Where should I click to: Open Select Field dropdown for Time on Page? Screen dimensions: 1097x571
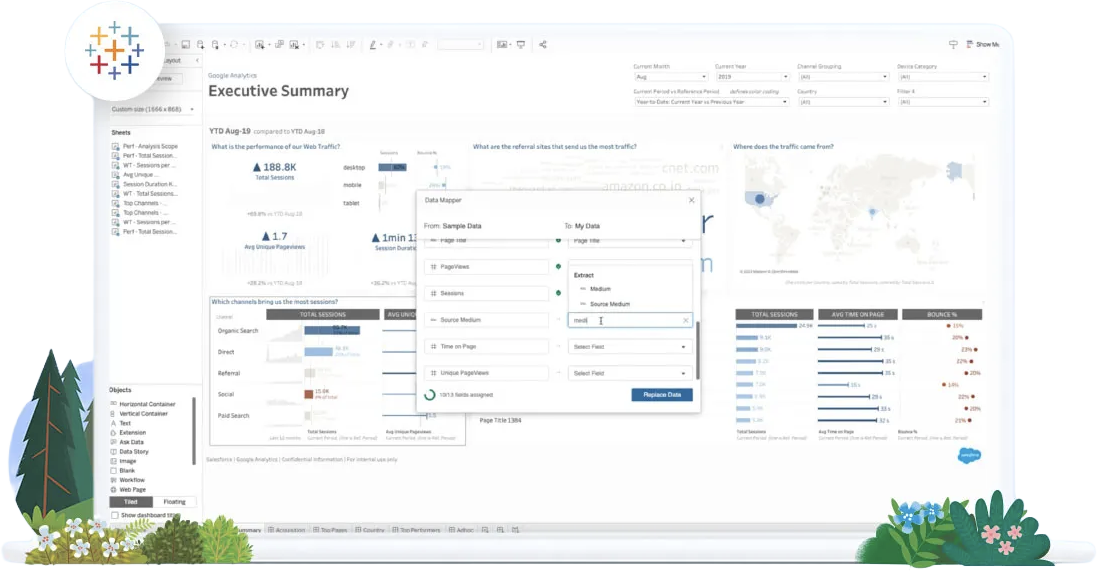tap(630, 347)
